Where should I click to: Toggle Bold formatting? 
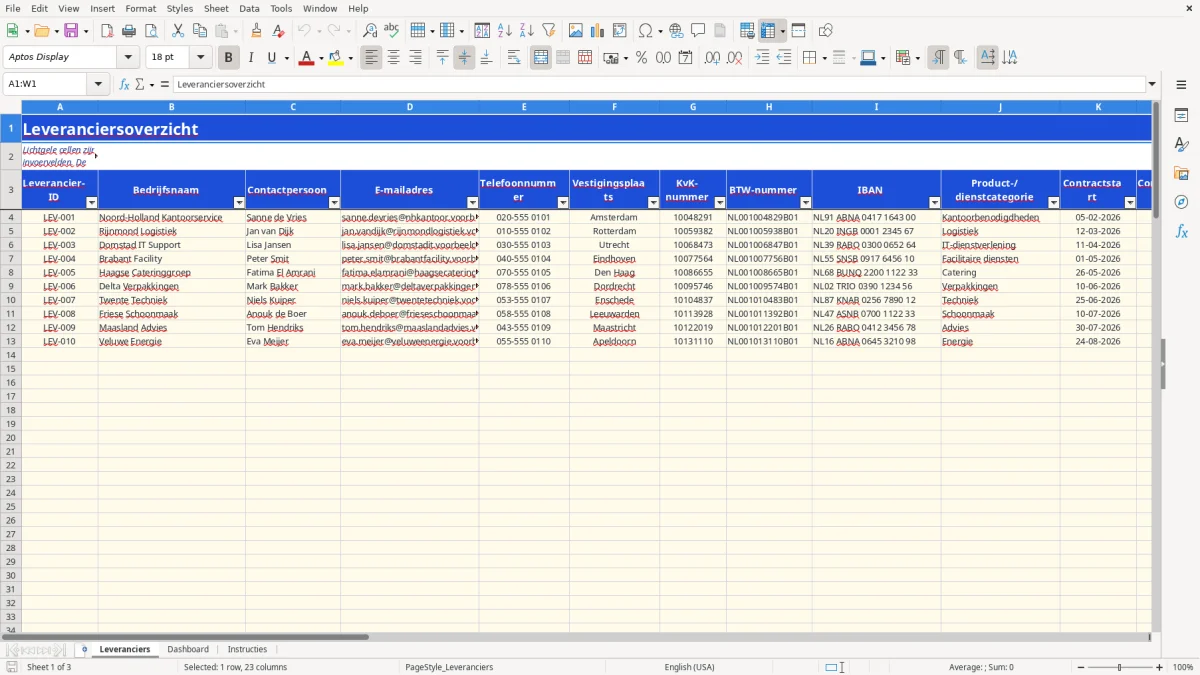229,58
